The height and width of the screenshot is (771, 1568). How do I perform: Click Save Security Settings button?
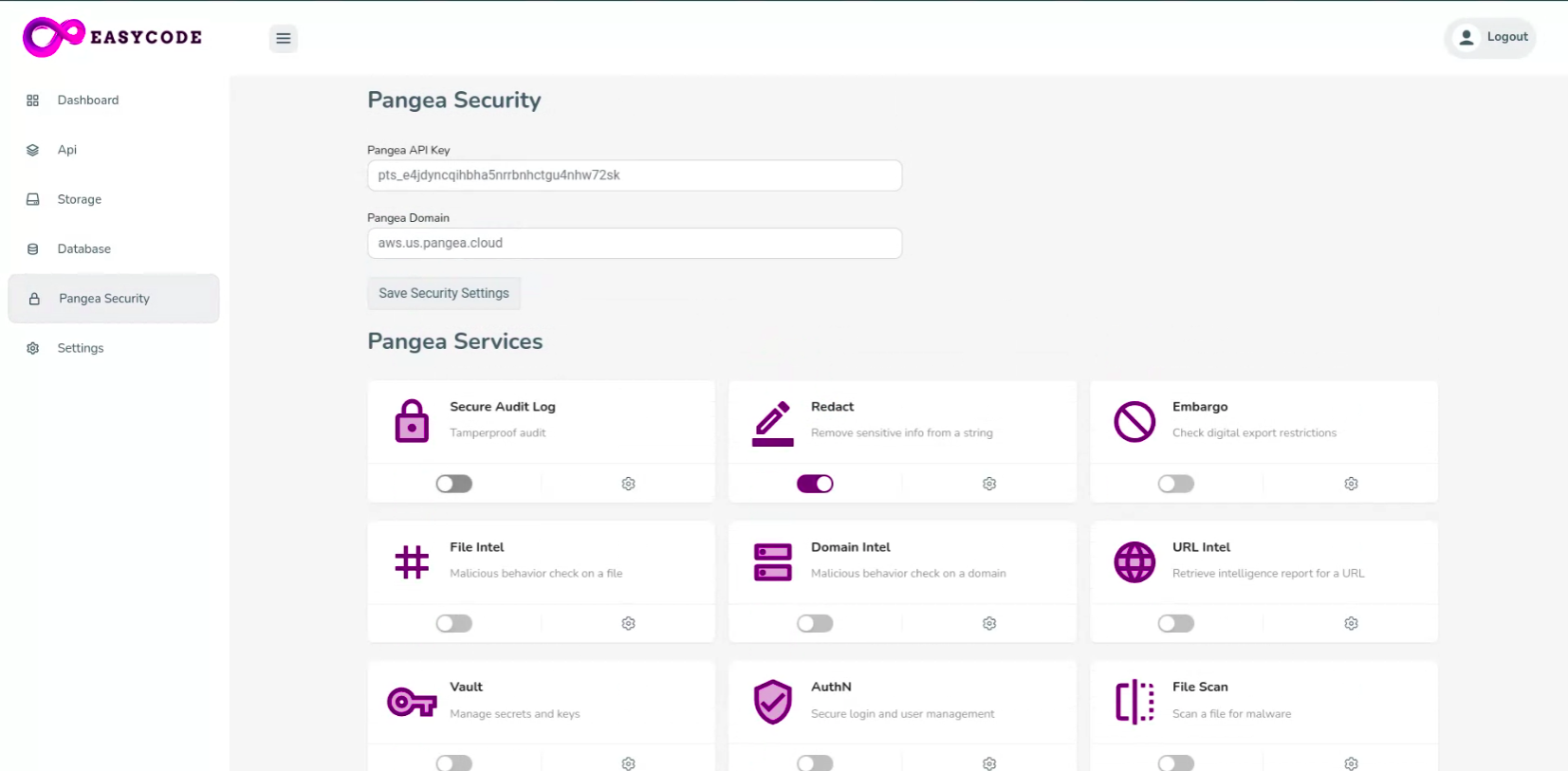pyautogui.click(x=444, y=293)
